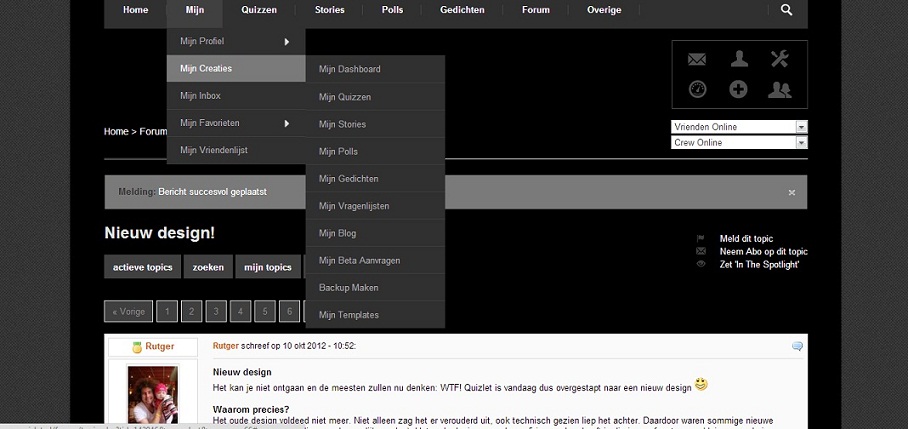Screen dimensions: 908x429
Task: Click Forum breadcrumb link
Action: [x=153, y=131]
